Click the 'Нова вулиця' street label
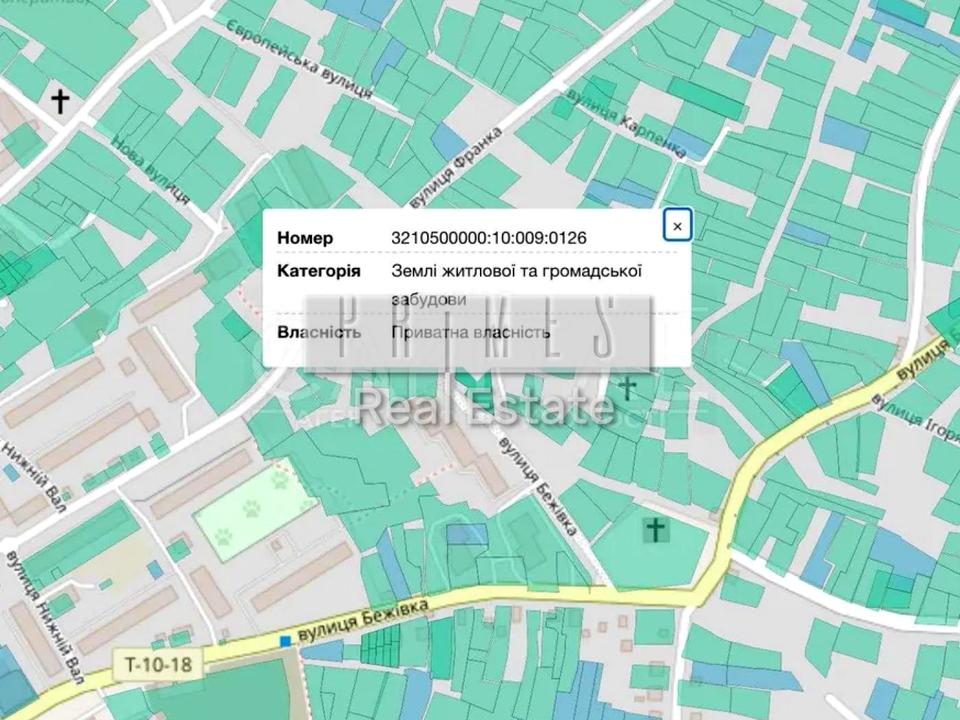The width and height of the screenshot is (960, 720). (150, 170)
